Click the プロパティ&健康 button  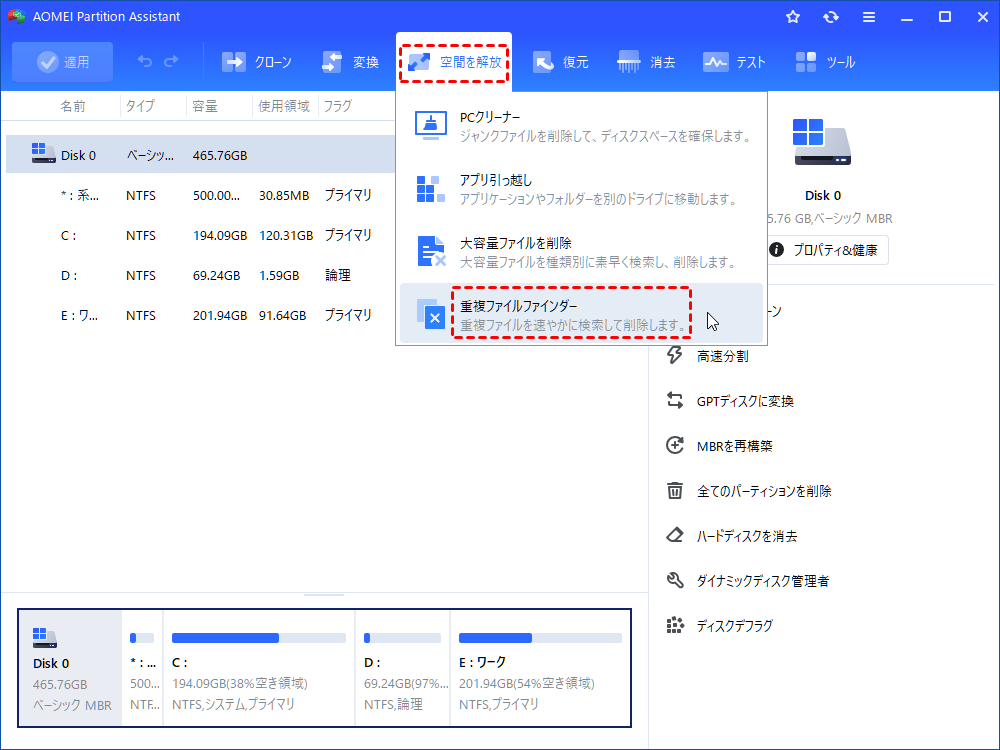pos(827,250)
